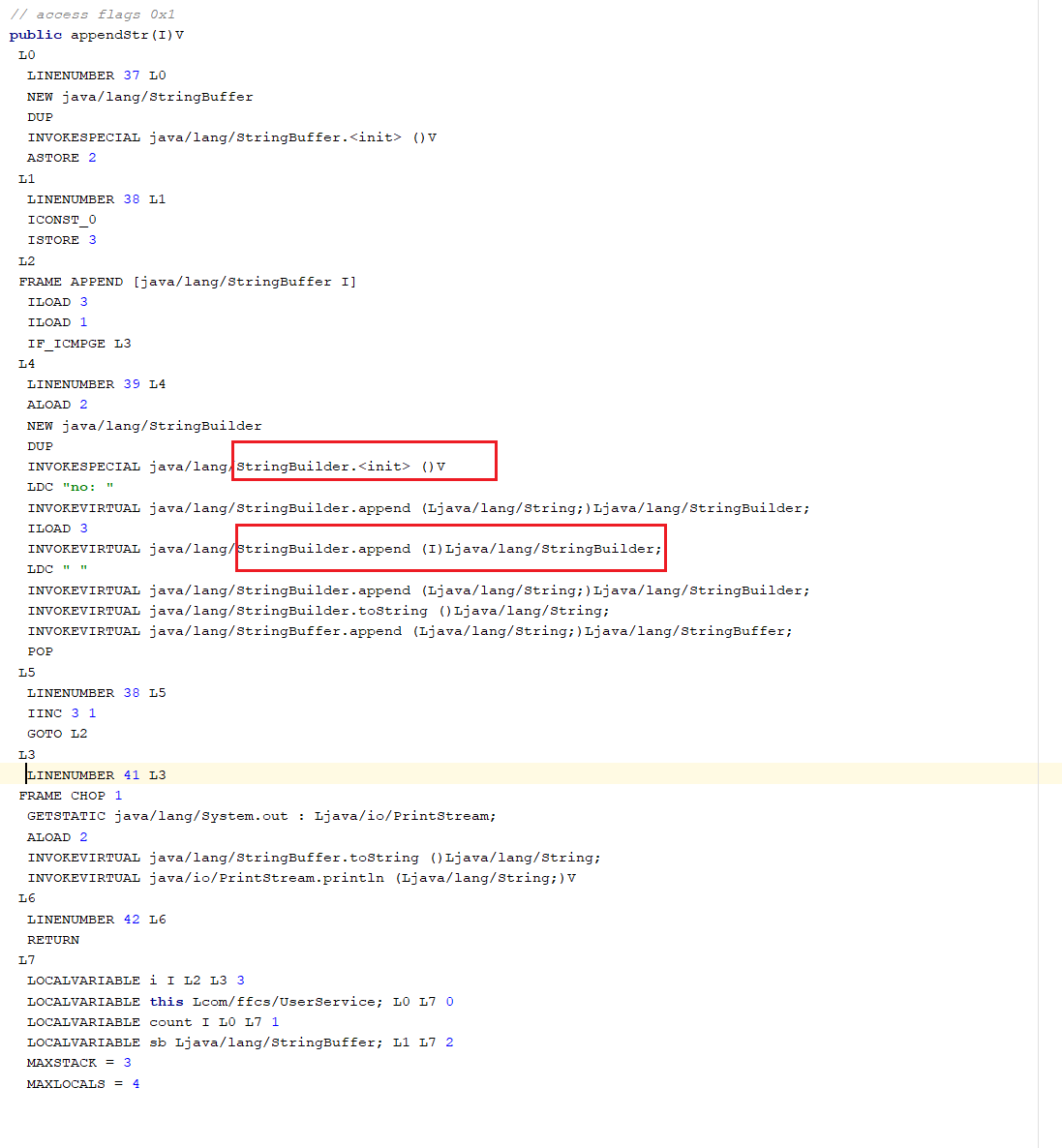Click the NEW java/lang/StringBuffer instruction
This screenshot has height=1148, width=1062.
[x=139, y=97]
